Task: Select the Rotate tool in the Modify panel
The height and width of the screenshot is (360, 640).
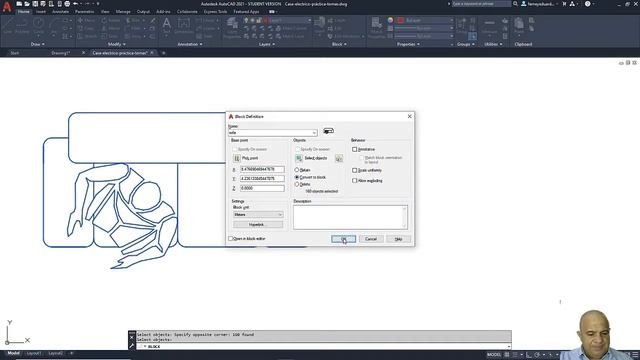Action: 111,20
